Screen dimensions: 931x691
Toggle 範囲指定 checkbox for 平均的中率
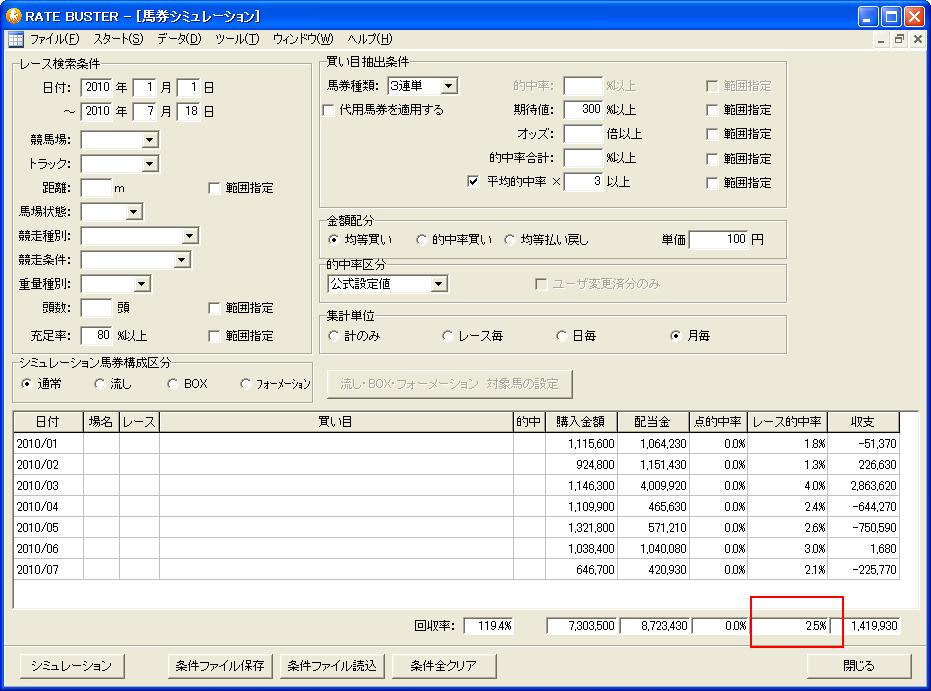tap(712, 183)
